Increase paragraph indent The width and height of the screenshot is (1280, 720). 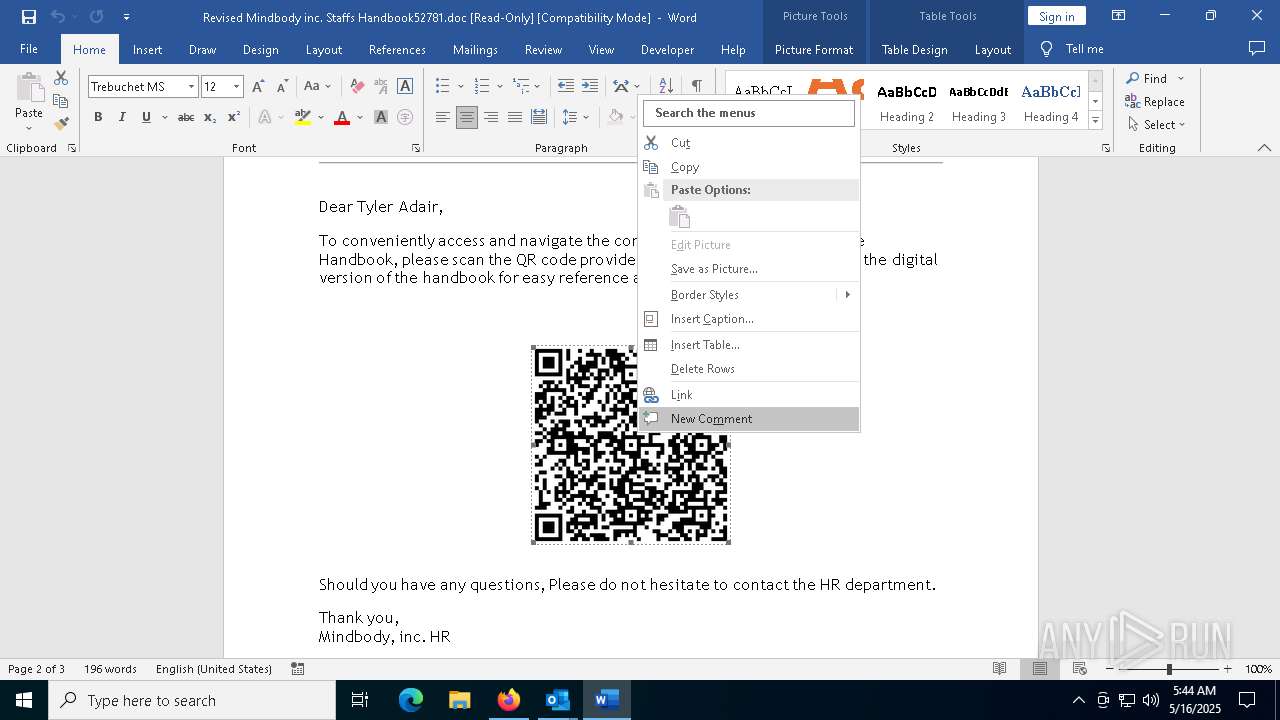click(590, 87)
